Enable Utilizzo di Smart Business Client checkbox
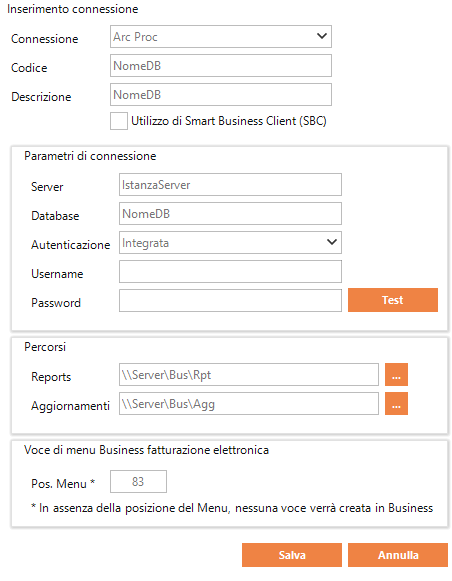The height and width of the screenshot is (581, 452). (x=119, y=121)
